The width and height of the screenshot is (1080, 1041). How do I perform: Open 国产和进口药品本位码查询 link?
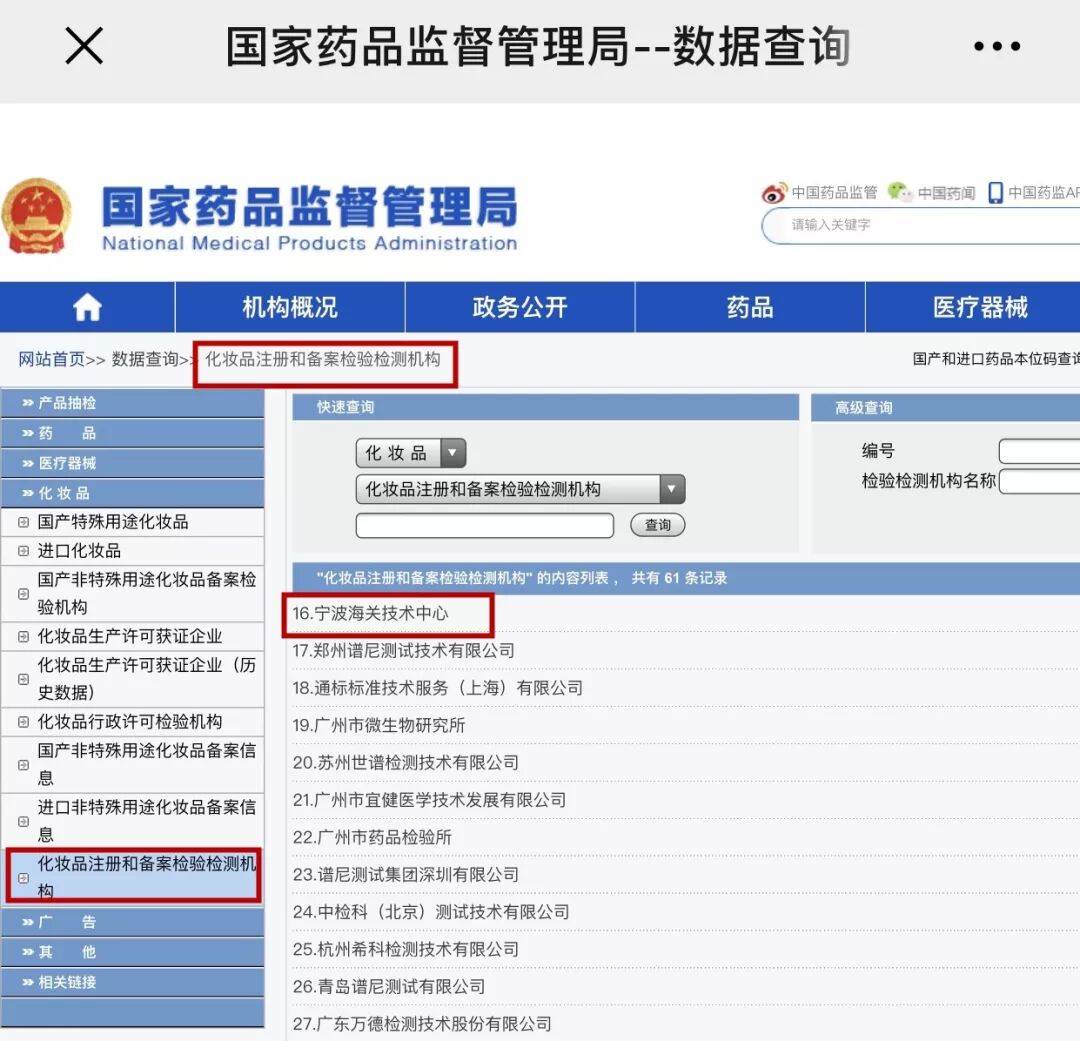pyautogui.click(x=996, y=359)
